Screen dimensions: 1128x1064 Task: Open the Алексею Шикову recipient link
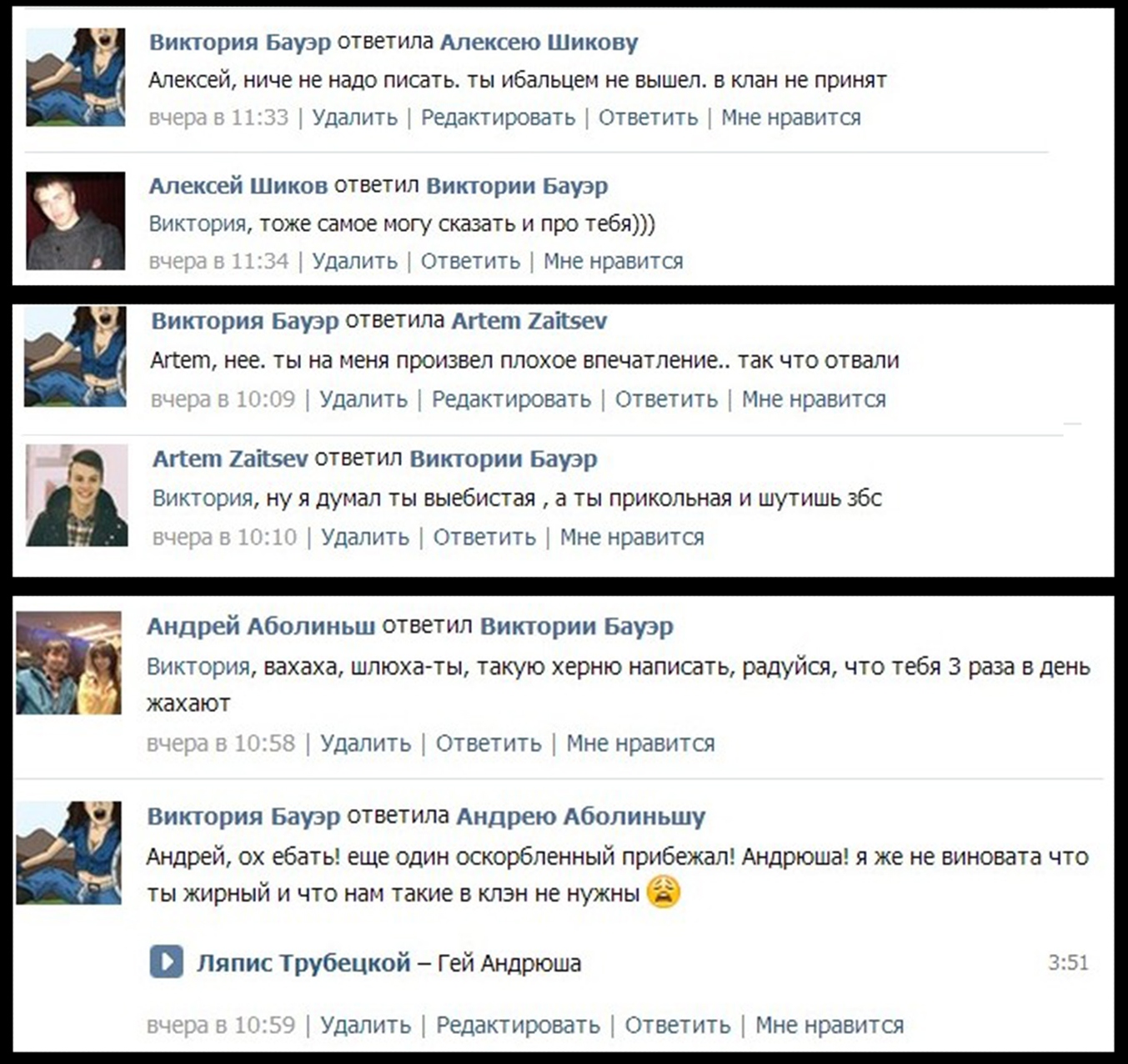[x=539, y=43]
